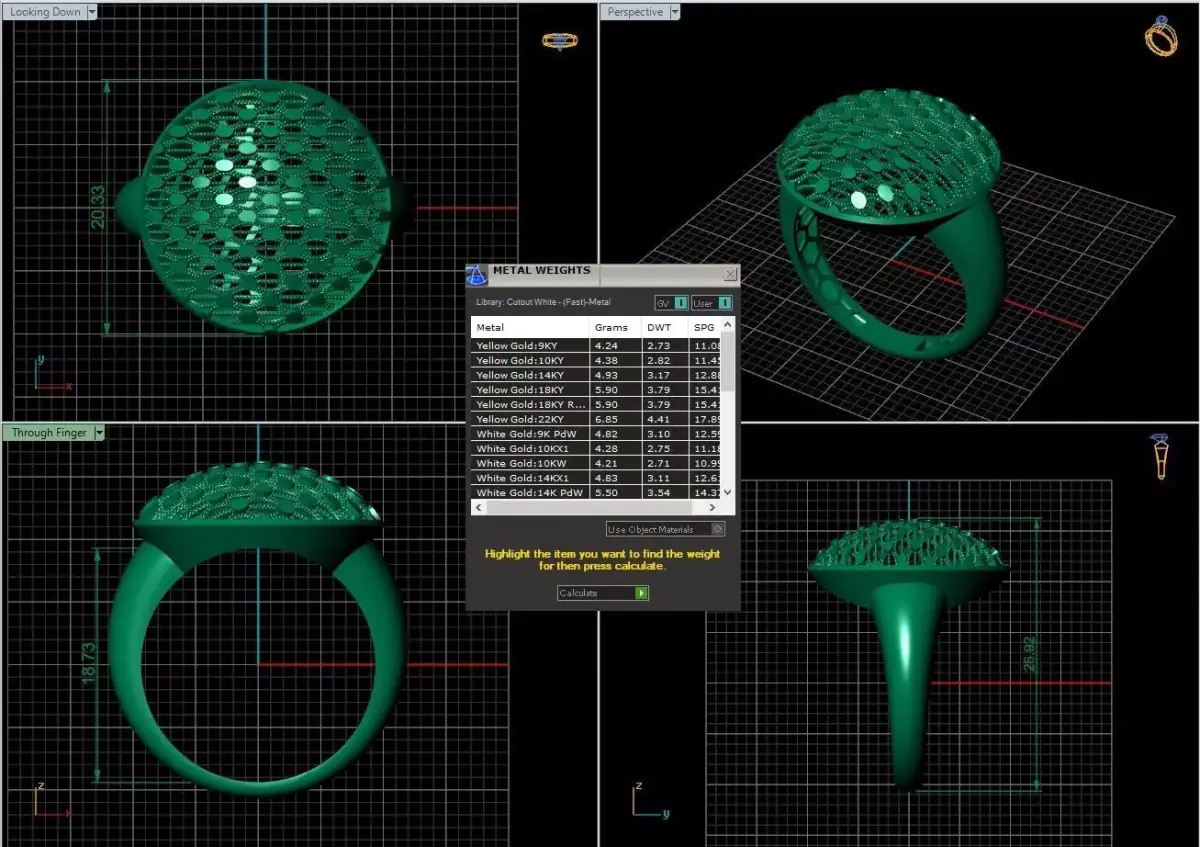This screenshot has height=847, width=1200.
Task: Click the ring icon in Looking Down viewport
Action: tap(559, 41)
